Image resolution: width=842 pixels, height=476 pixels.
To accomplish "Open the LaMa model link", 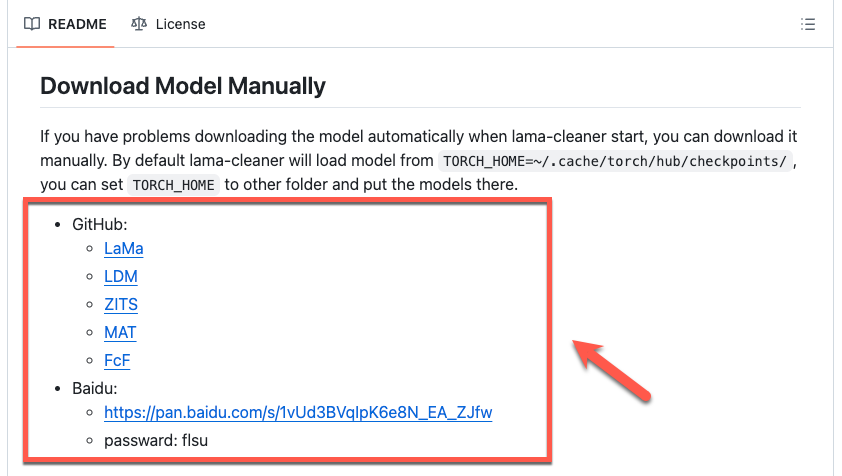I will click(x=124, y=248).
